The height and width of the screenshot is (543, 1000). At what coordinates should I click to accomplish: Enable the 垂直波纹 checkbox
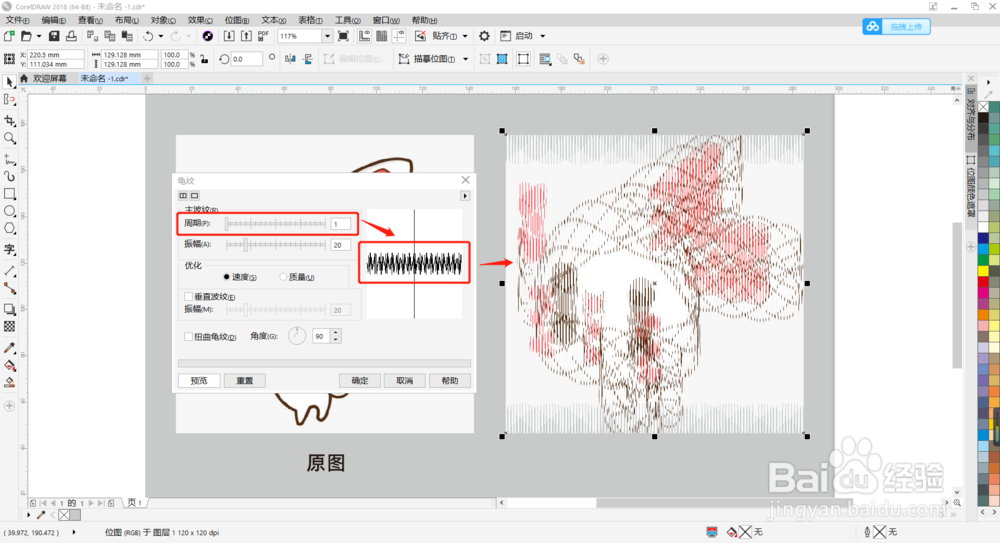(x=188, y=297)
